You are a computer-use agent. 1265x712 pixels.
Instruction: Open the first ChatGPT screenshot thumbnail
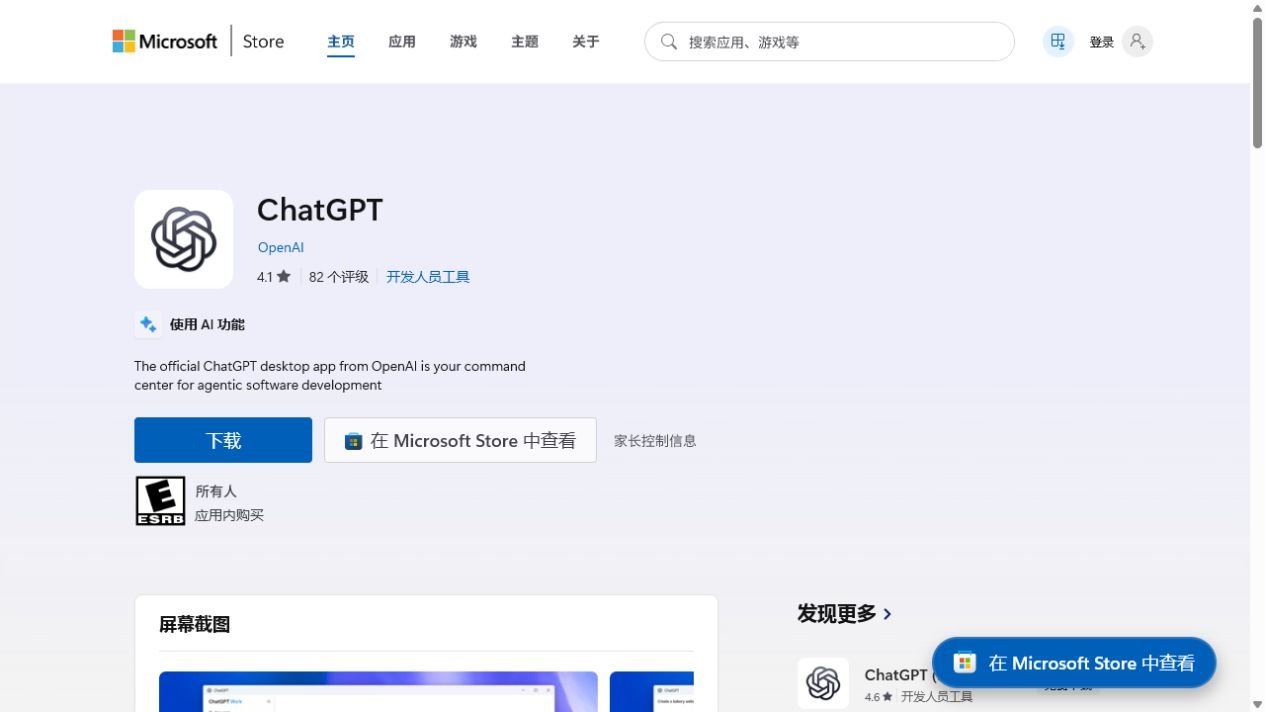(378, 691)
